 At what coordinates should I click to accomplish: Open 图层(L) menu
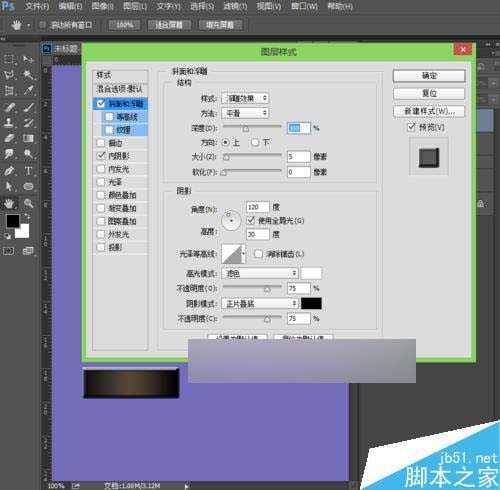pyautogui.click(x=135, y=6)
